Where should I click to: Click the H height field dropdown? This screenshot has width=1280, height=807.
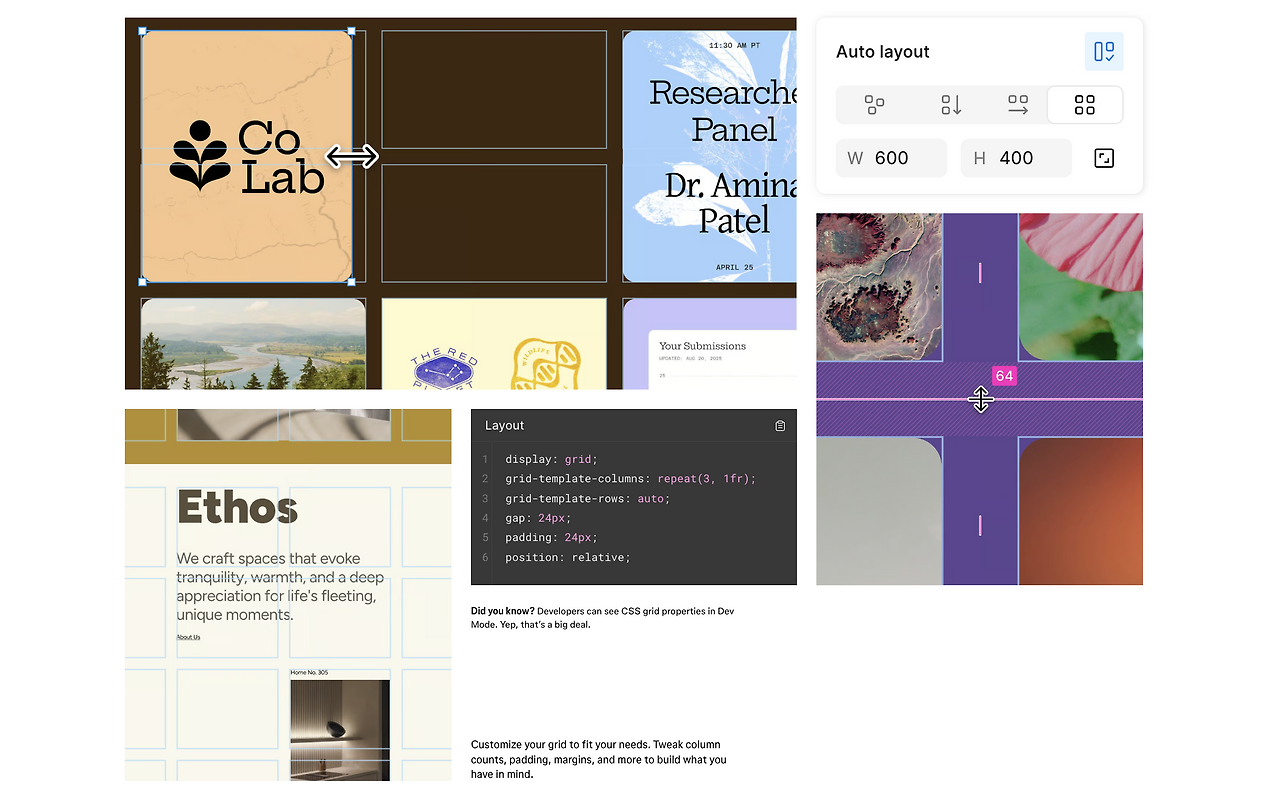coord(1016,157)
